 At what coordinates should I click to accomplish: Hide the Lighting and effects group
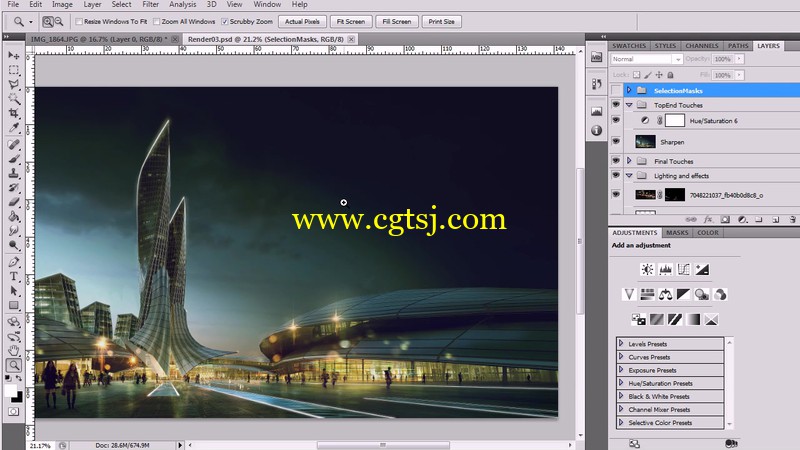[616, 175]
